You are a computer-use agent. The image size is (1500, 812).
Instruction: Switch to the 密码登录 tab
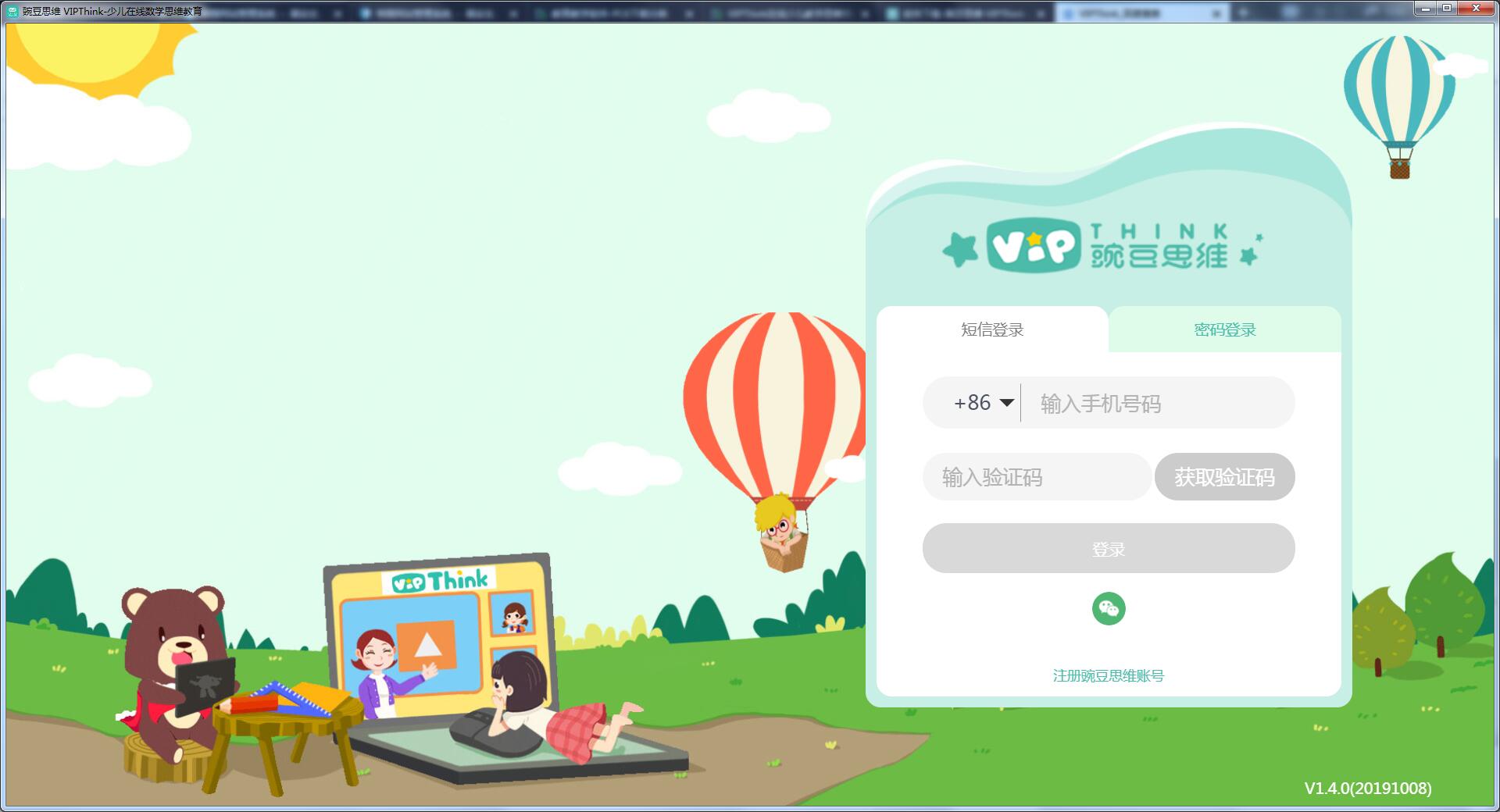[1224, 330]
